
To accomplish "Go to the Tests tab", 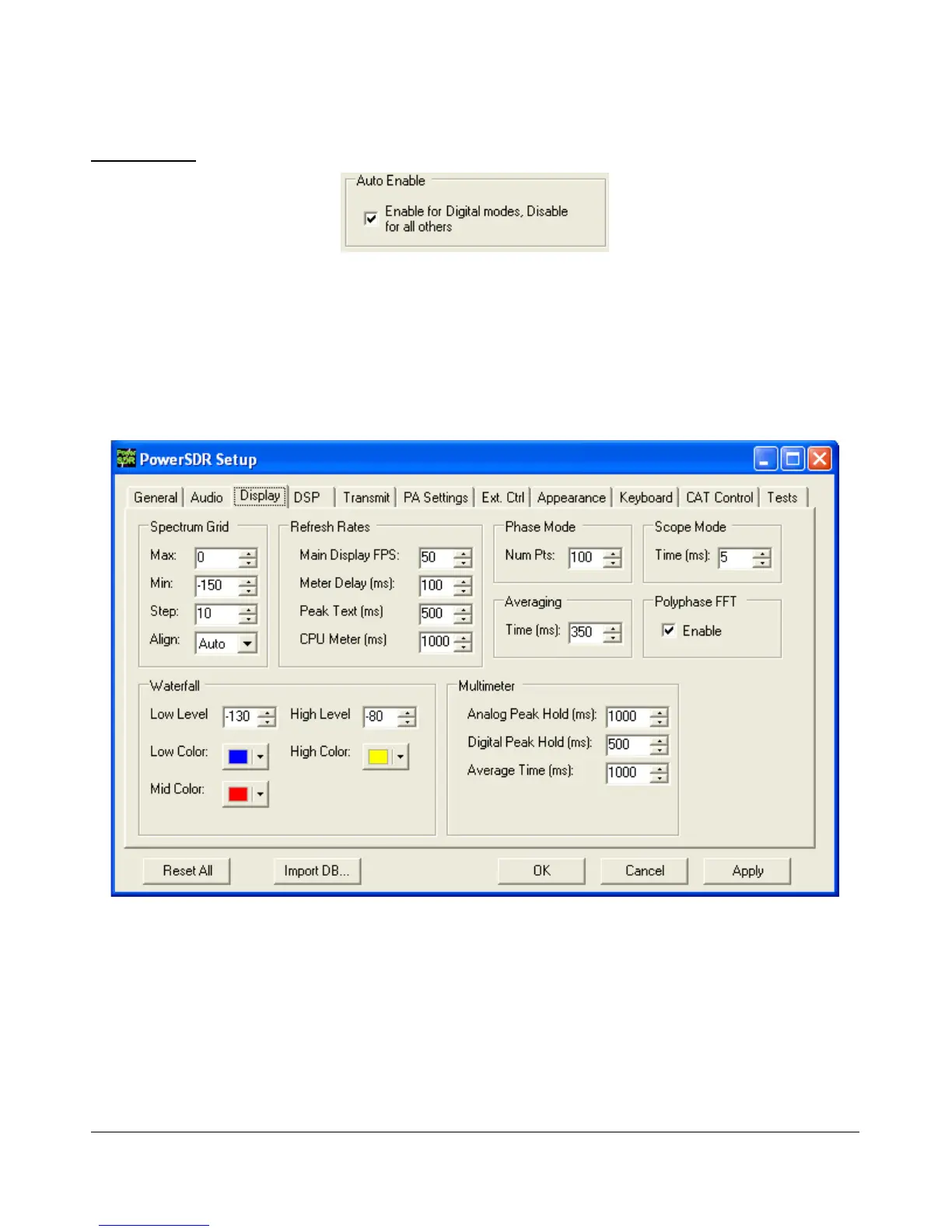I will pyautogui.click(x=782, y=498).
